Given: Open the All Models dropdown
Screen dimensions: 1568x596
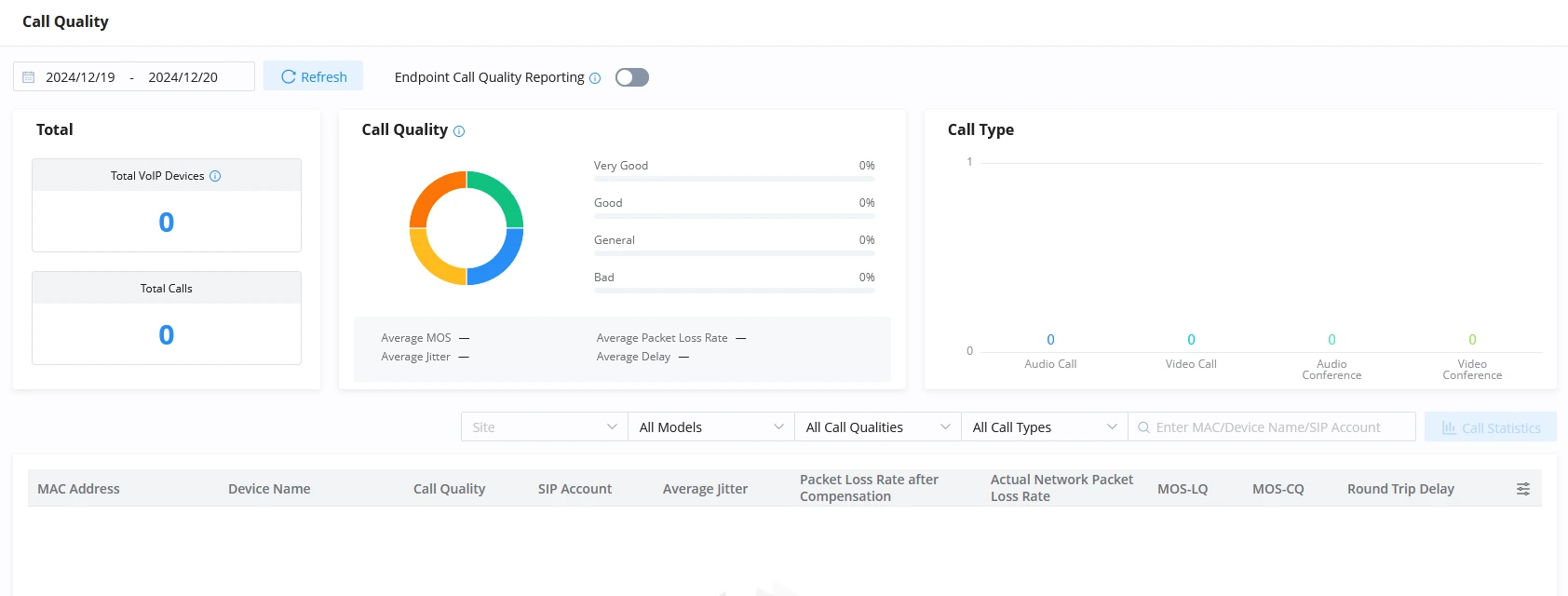Looking at the screenshot, I should pyautogui.click(x=711, y=427).
